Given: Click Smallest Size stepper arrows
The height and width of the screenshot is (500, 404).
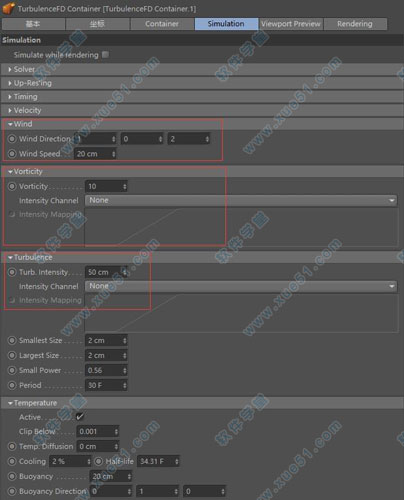Looking at the screenshot, I should coord(125,340).
